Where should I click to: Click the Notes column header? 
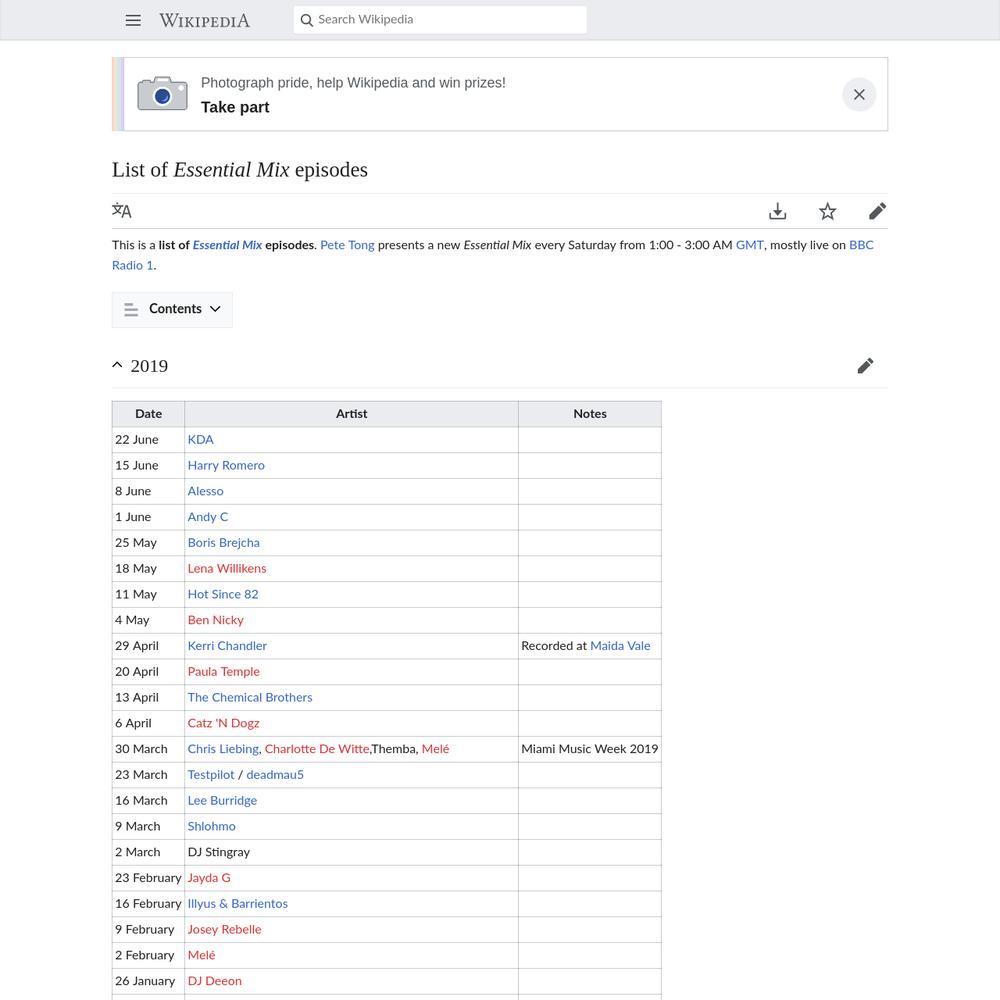[590, 414]
